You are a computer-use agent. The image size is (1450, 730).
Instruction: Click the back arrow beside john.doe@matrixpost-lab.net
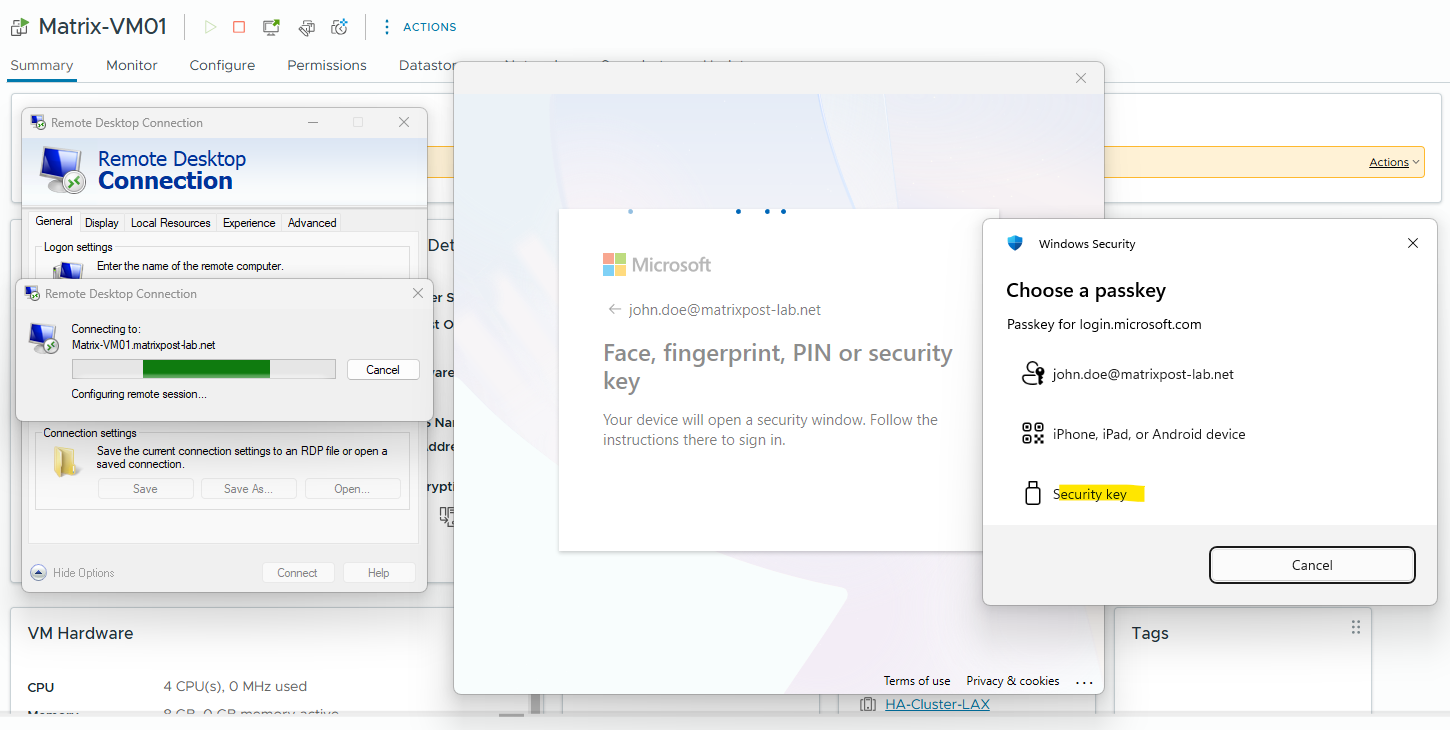[614, 309]
